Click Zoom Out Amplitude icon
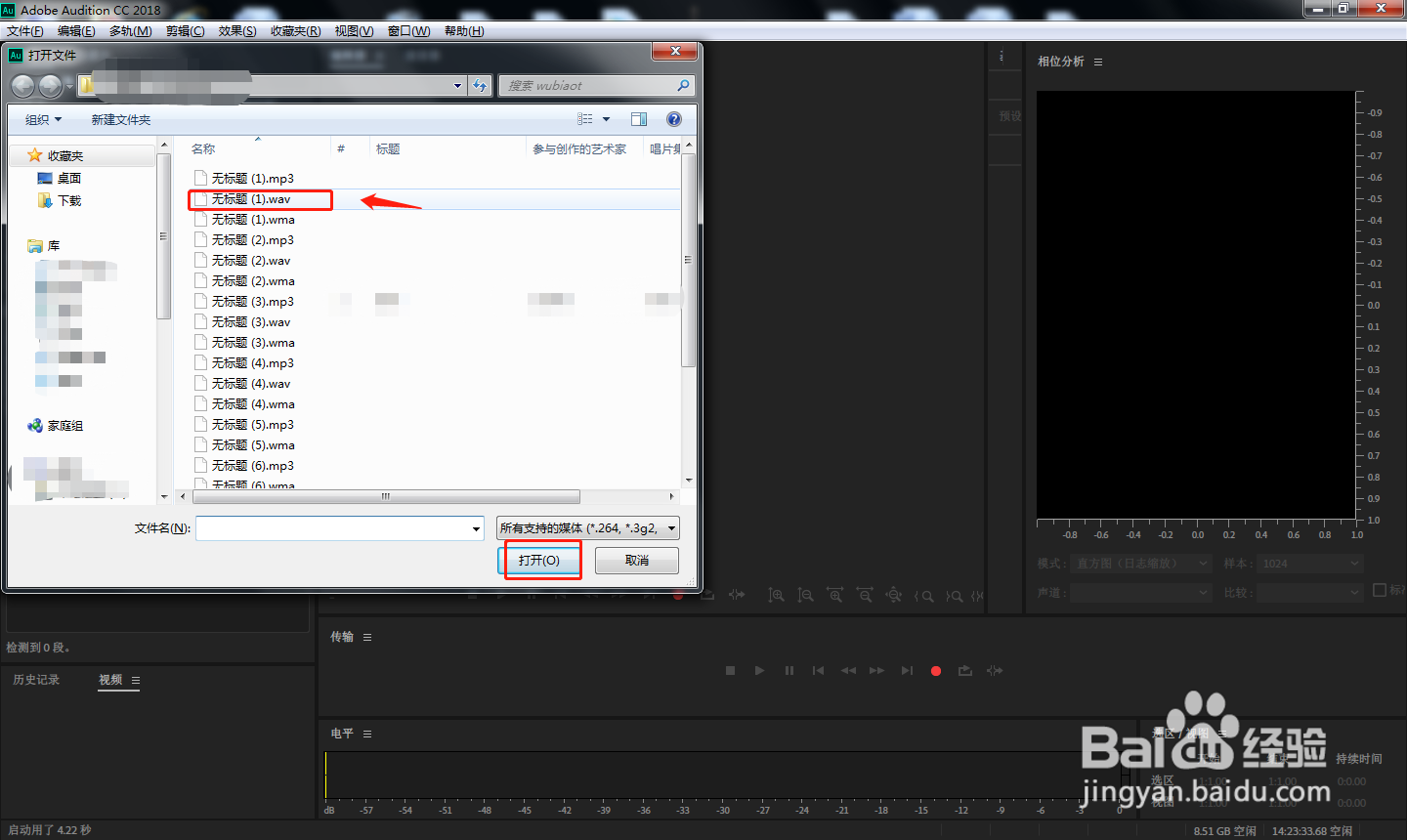Image resolution: width=1407 pixels, height=840 pixels. [805, 595]
